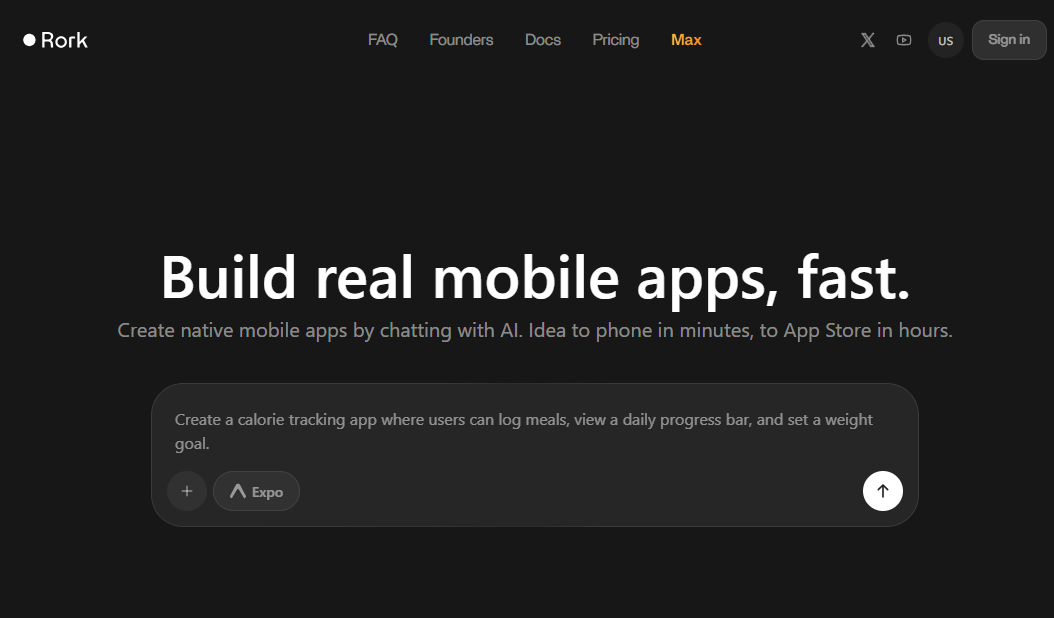Open the Docs link

point(542,40)
